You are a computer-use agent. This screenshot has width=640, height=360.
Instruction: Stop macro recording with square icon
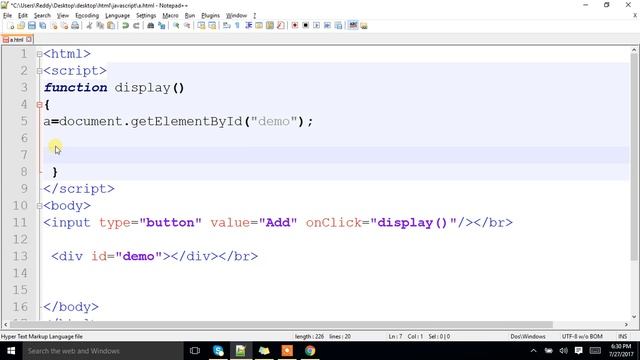pos(305,26)
